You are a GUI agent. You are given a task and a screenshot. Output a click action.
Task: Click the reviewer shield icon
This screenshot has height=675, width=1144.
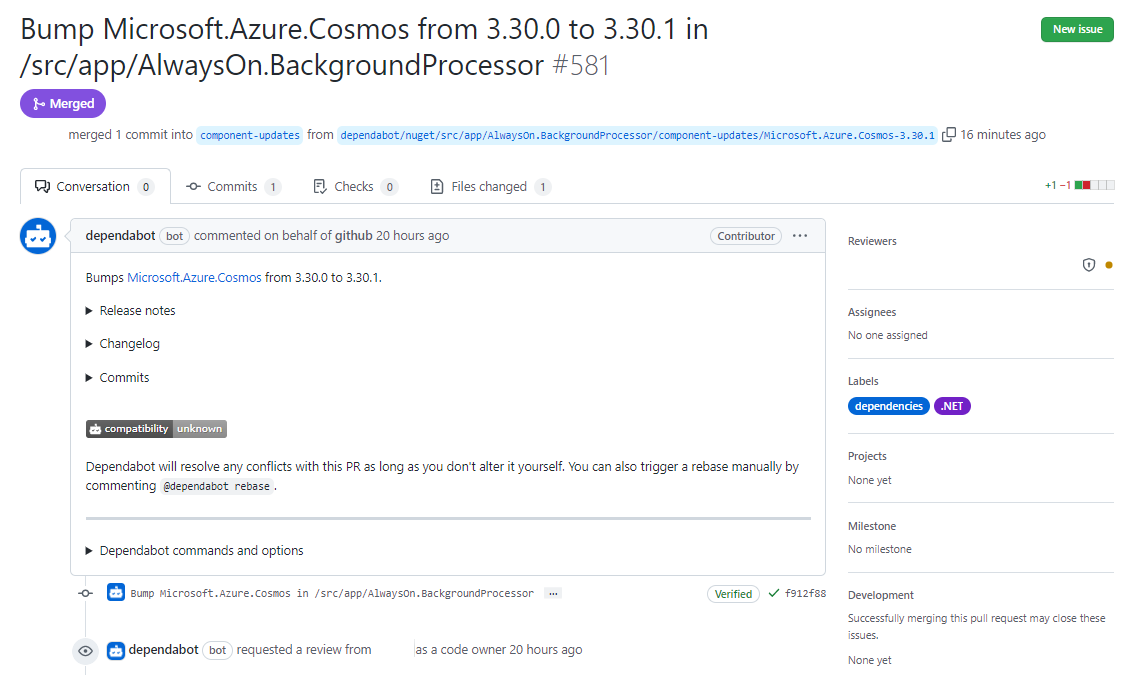pyautogui.click(x=1089, y=265)
